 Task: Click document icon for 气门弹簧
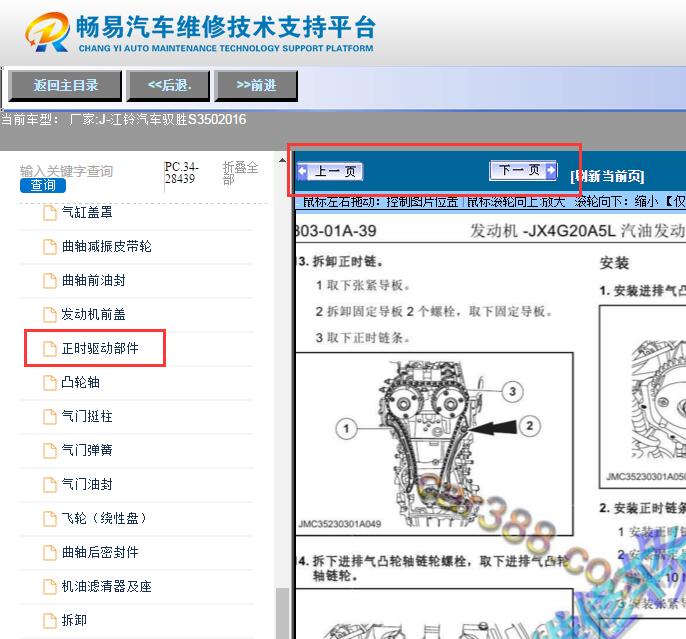coord(50,450)
